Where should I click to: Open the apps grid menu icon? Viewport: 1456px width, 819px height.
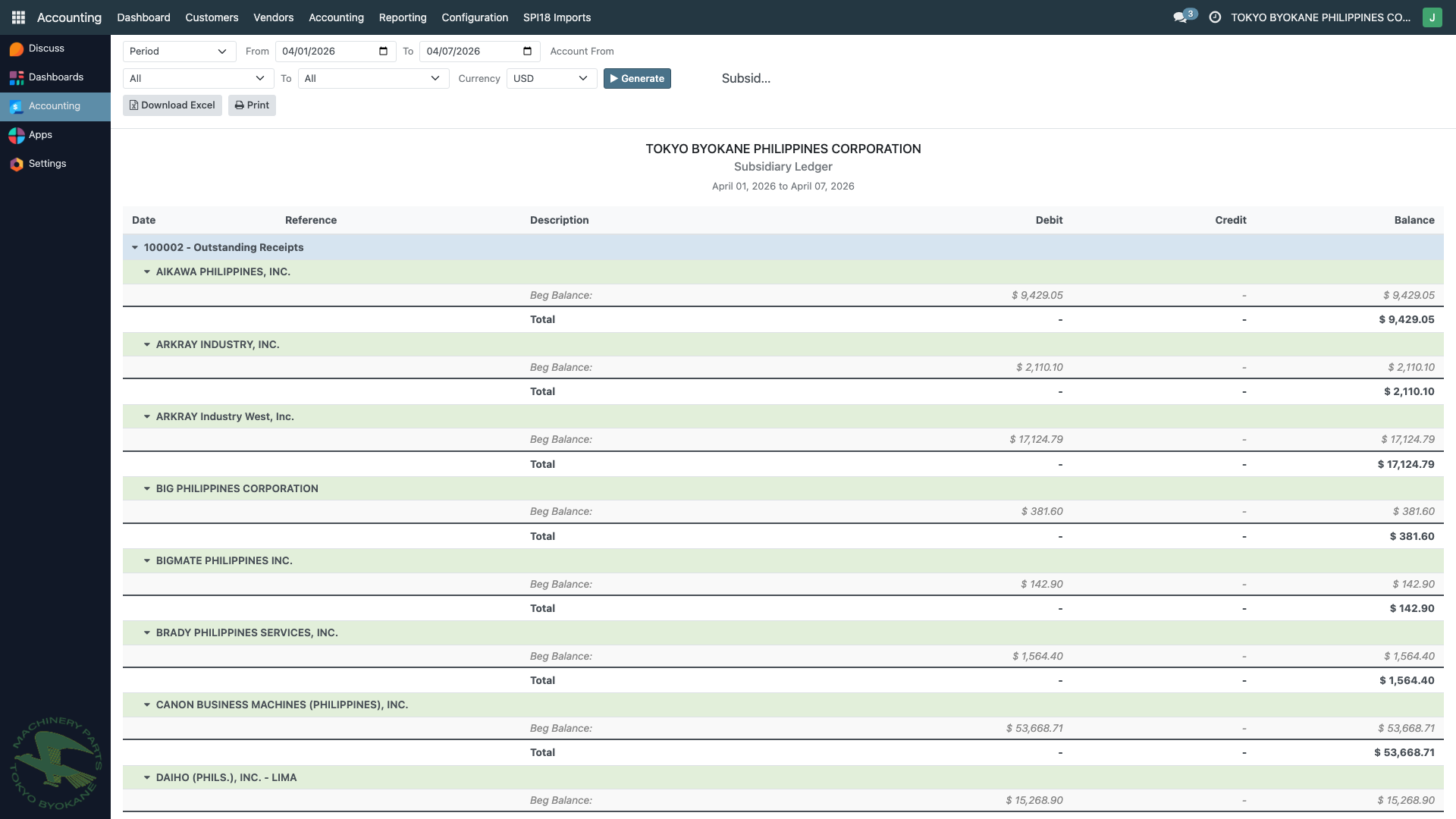18,17
